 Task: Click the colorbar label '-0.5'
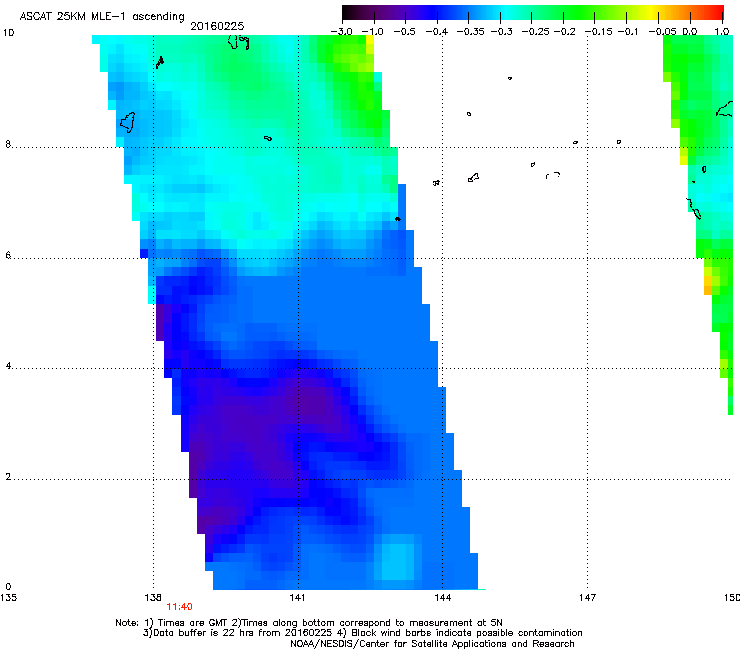point(404,32)
